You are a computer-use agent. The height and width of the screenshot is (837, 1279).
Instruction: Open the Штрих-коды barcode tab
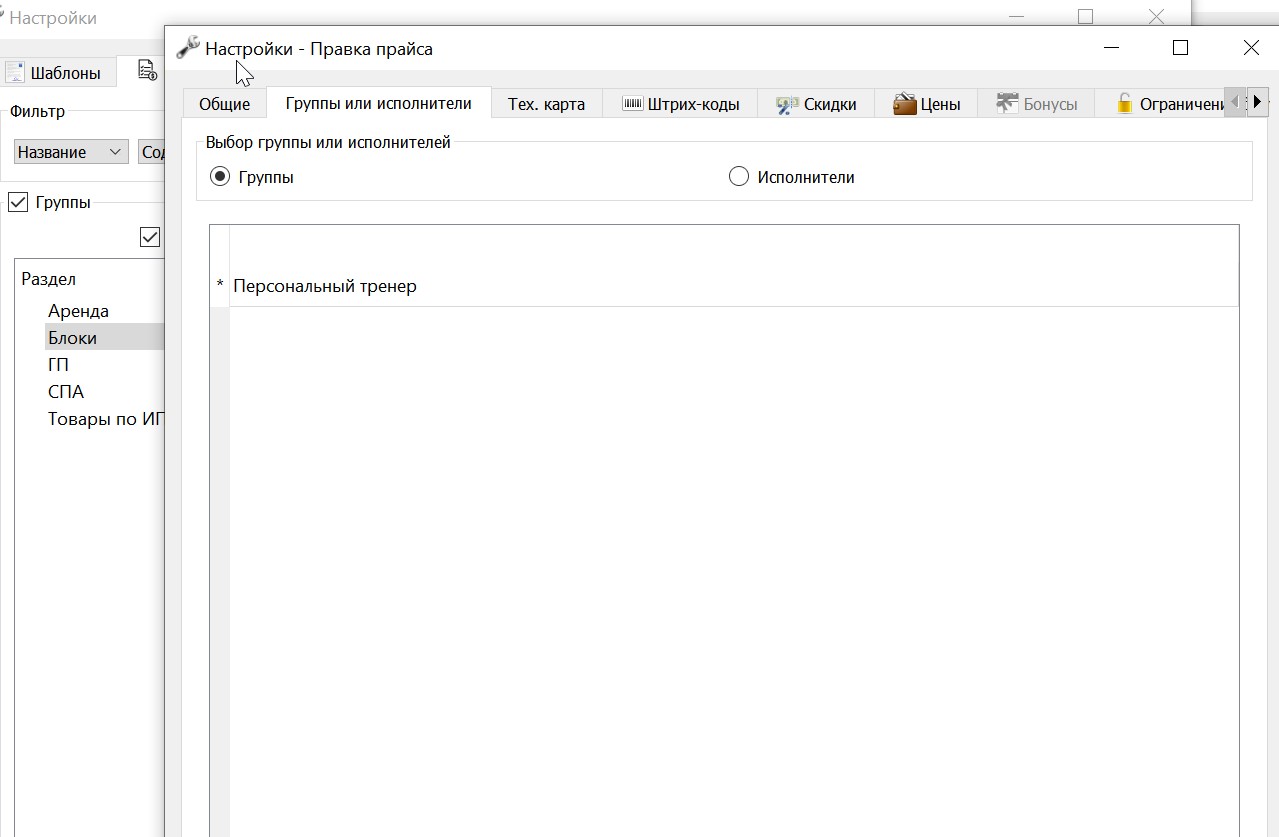[x=680, y=104]
